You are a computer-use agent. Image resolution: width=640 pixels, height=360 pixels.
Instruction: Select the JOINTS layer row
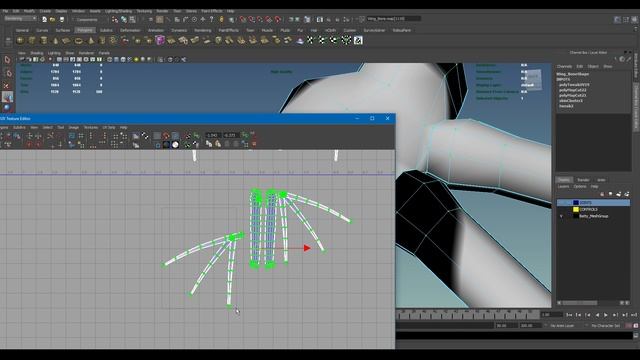tap(593, 202)
